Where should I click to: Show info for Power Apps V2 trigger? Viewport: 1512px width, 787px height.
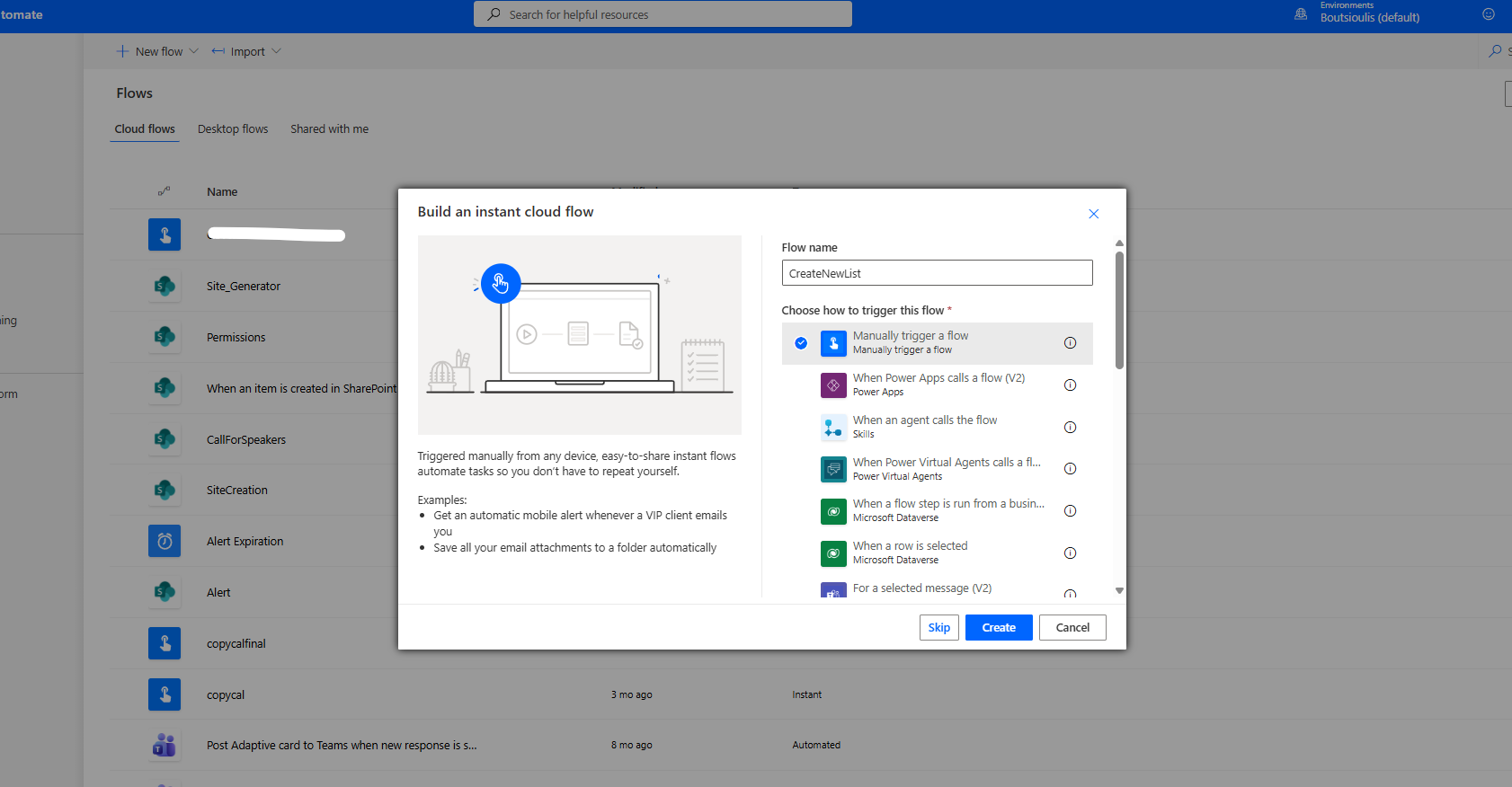coord(1070,385)
